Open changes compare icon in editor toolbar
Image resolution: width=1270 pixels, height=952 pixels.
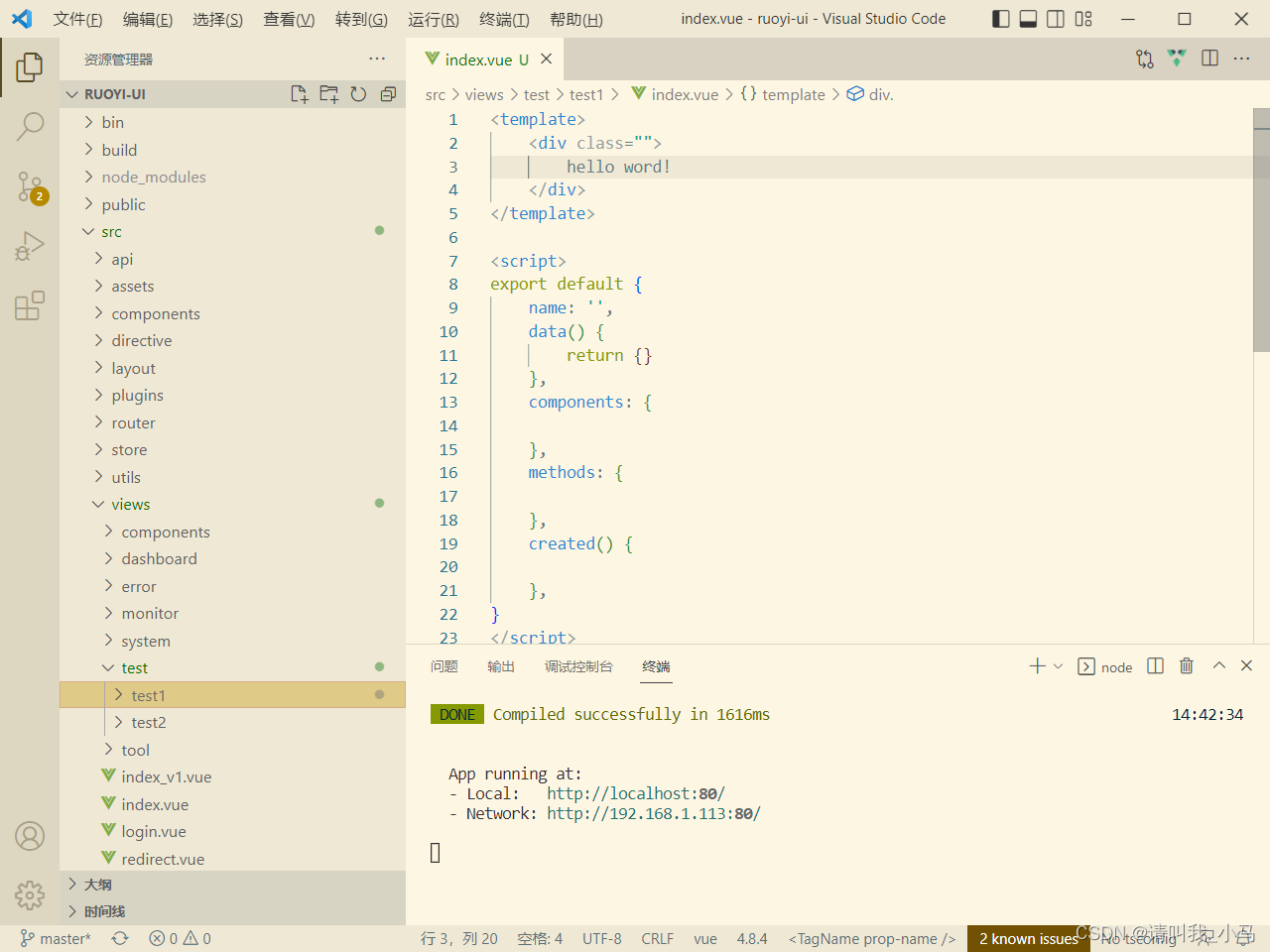(1145, 59)
